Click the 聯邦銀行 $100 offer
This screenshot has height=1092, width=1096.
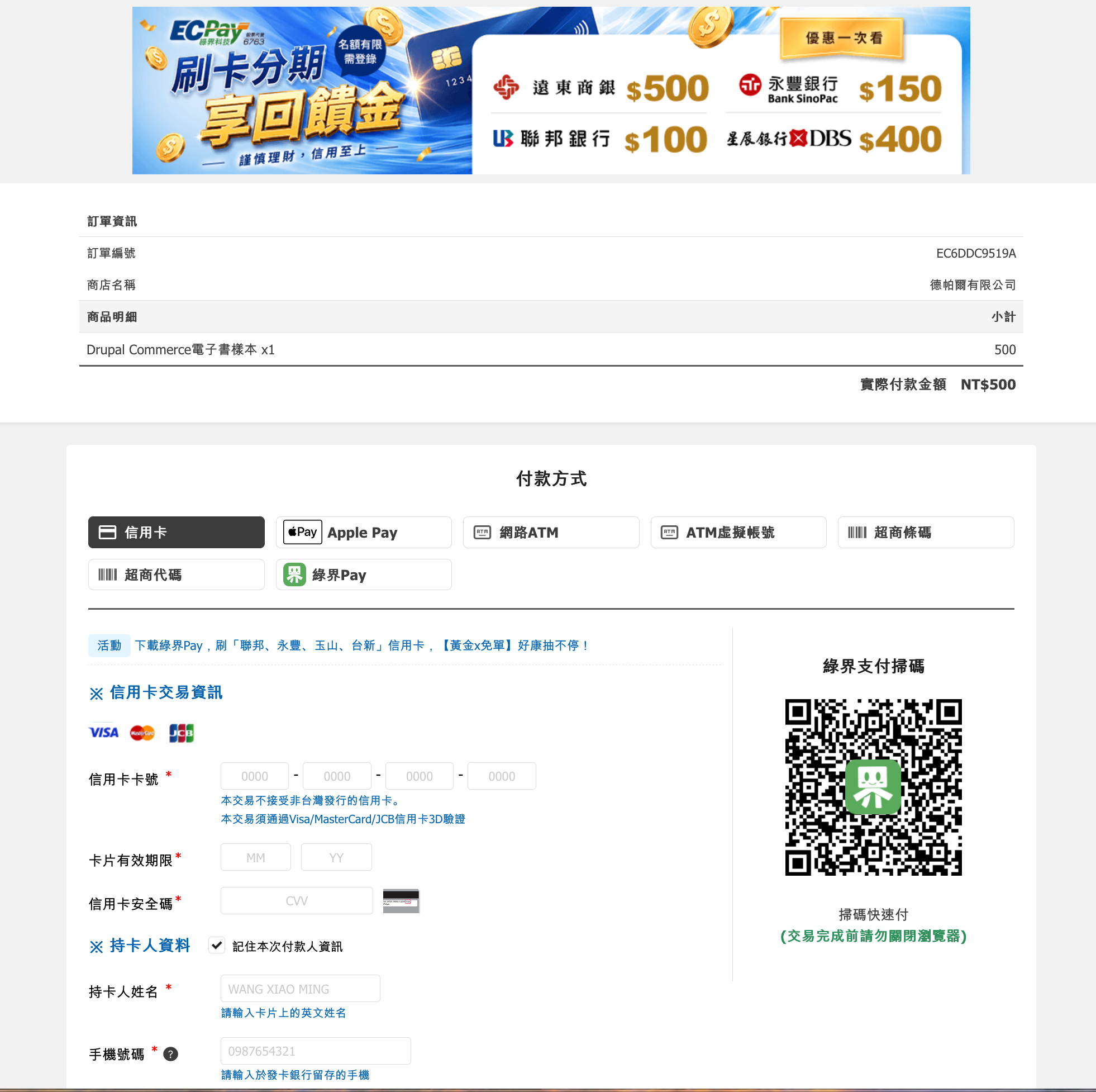click(x=599, y=139)
